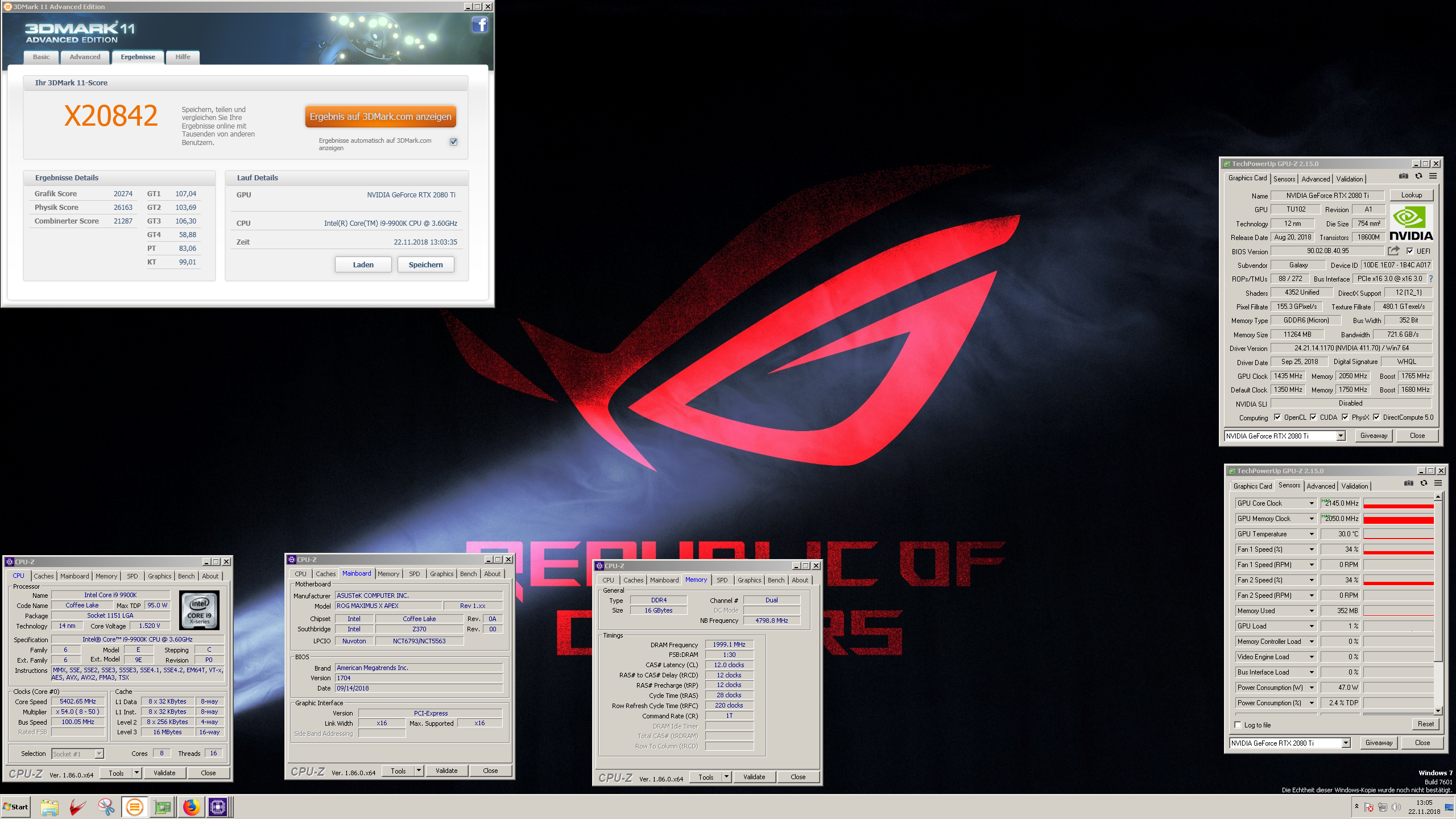Click GPU-Z Sensors vertical scrollbar down arrow

(x=1438, y=711)
